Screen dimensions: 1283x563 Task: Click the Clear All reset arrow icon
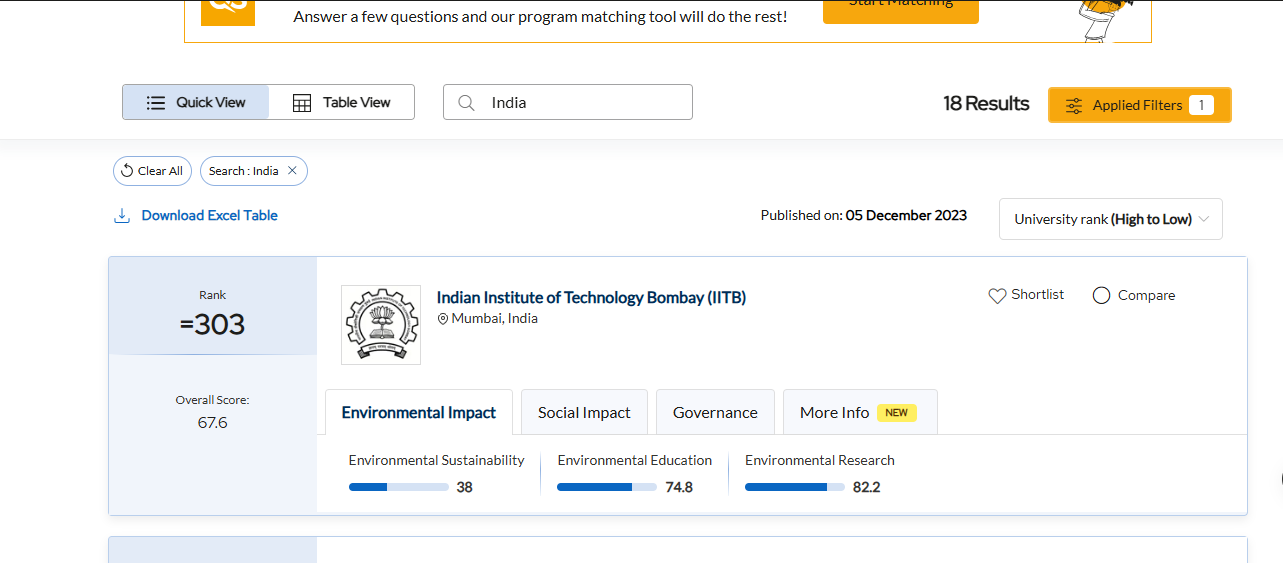pyautogui.click(x=127, y=171)
